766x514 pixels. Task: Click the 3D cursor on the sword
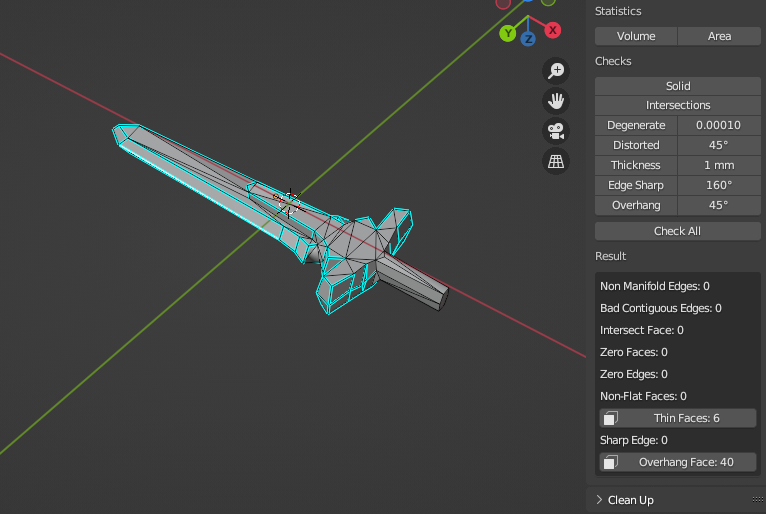(x=290, y=203)
